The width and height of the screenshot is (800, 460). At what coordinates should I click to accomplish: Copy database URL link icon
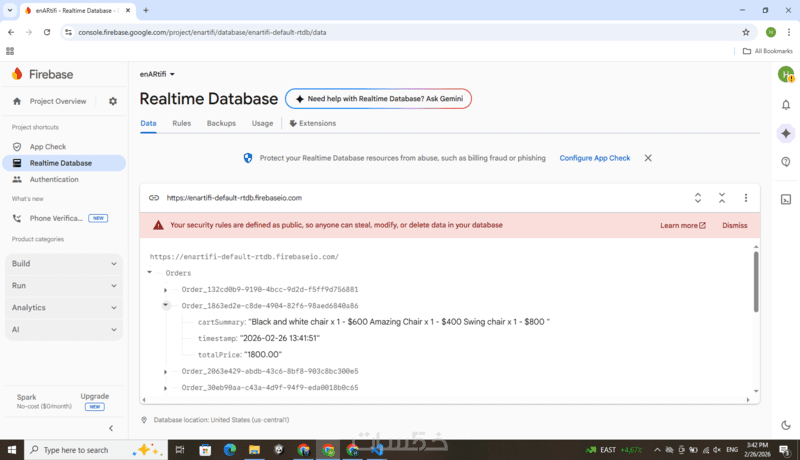tap(154, 198)
